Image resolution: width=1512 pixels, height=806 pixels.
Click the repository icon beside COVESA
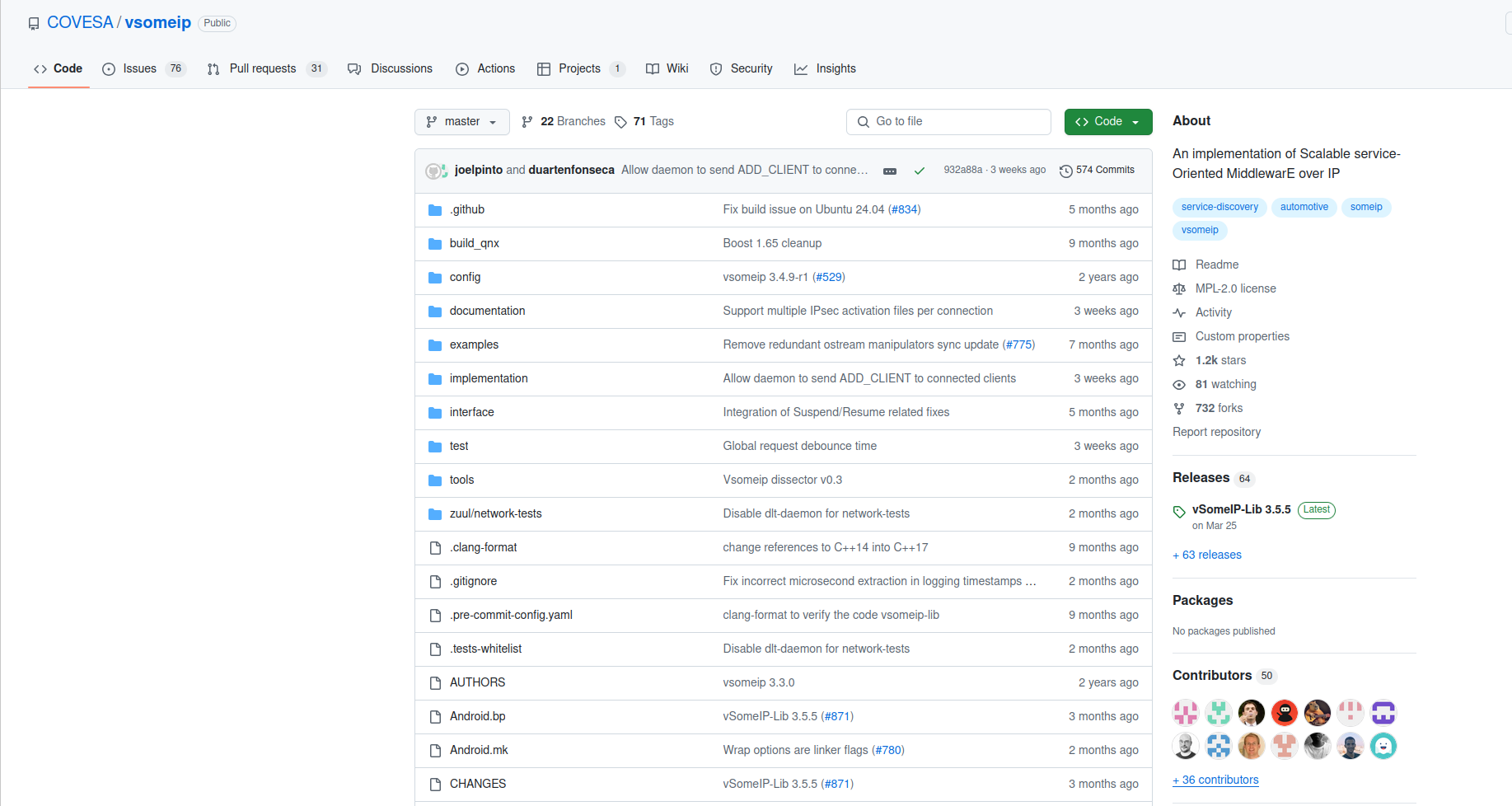34,24
